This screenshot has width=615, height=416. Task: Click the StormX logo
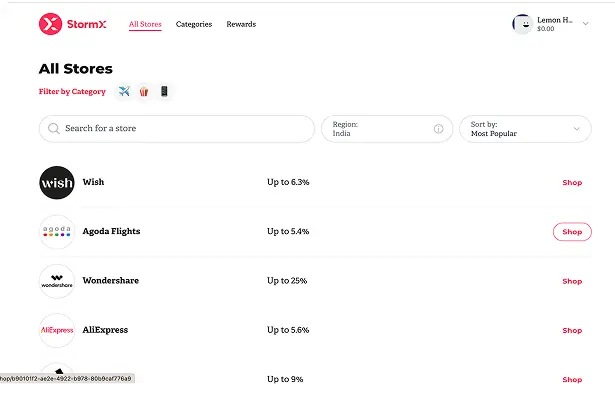[x=73, y=24]
